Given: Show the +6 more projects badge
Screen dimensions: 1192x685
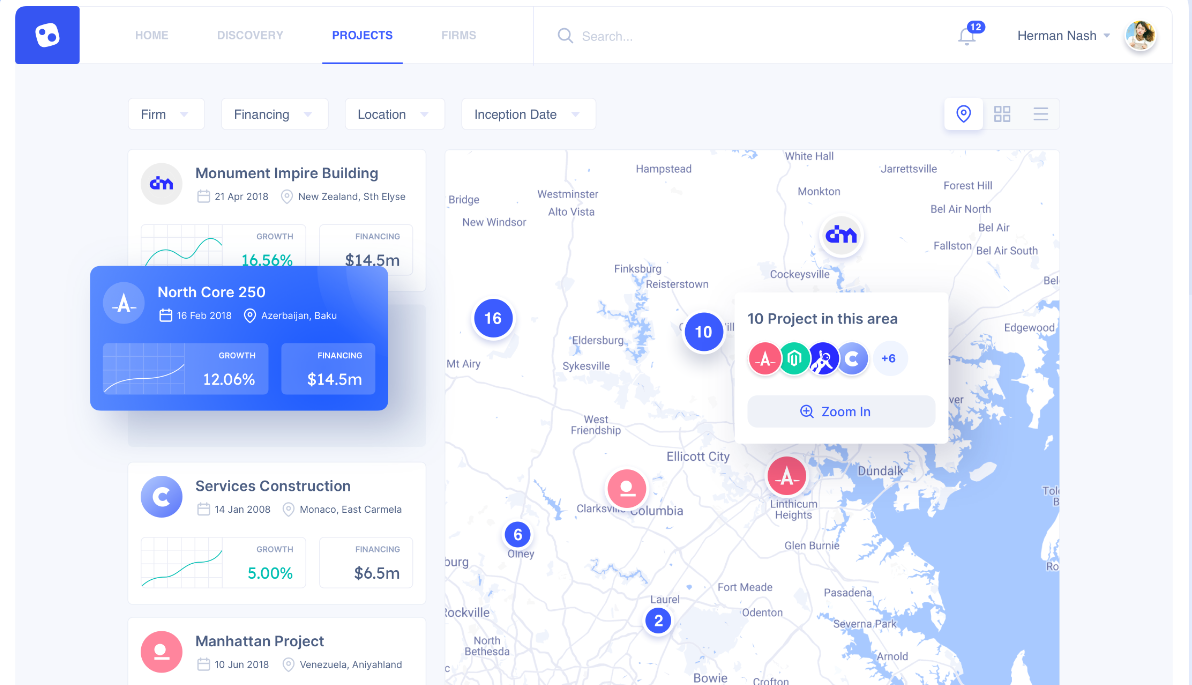Looking at the screenshot, I should pyautogui.click(x=889, y=358).
